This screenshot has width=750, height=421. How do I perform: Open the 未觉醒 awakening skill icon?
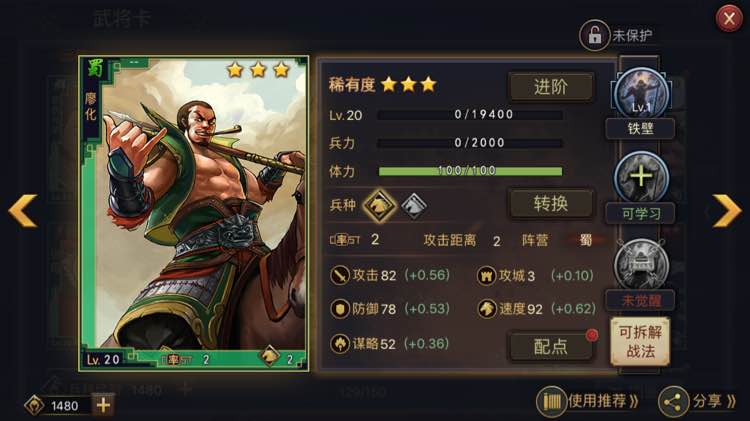640,265
